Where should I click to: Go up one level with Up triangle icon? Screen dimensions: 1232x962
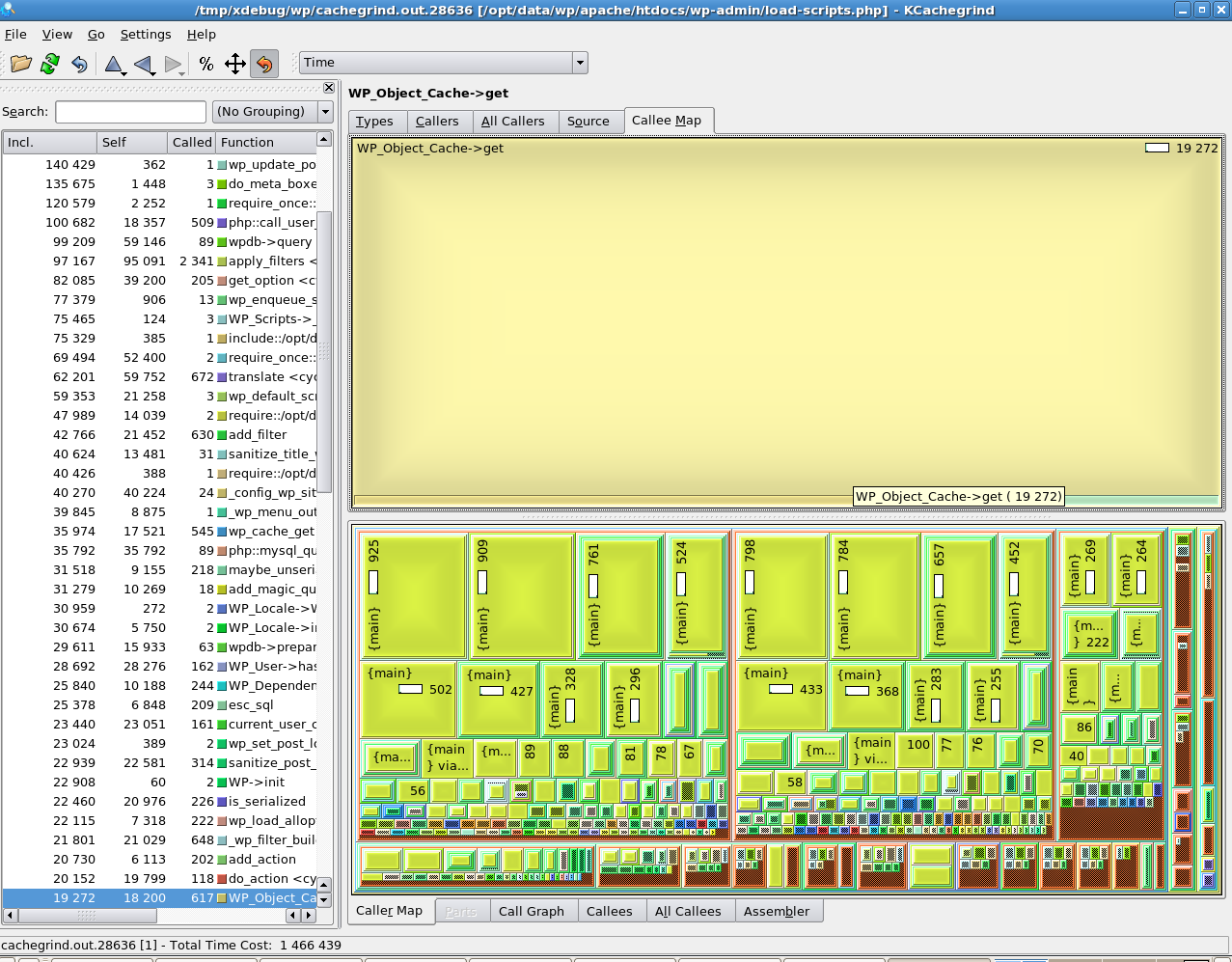coord(114,65)
